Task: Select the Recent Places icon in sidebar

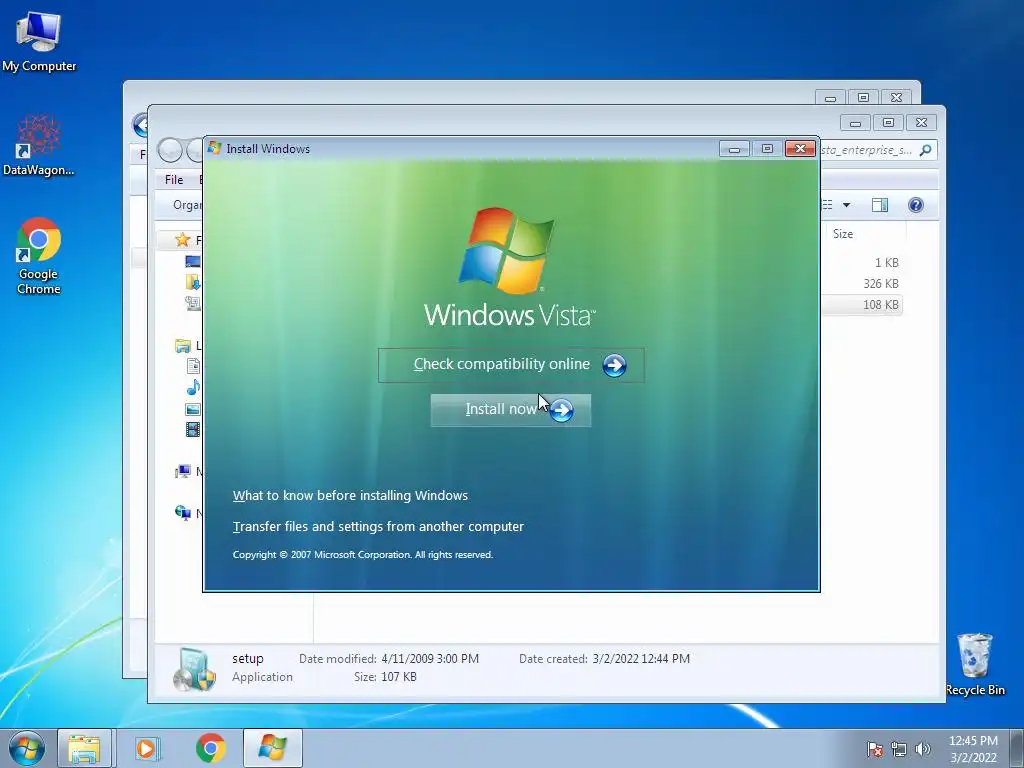Action: pos(193,303)
